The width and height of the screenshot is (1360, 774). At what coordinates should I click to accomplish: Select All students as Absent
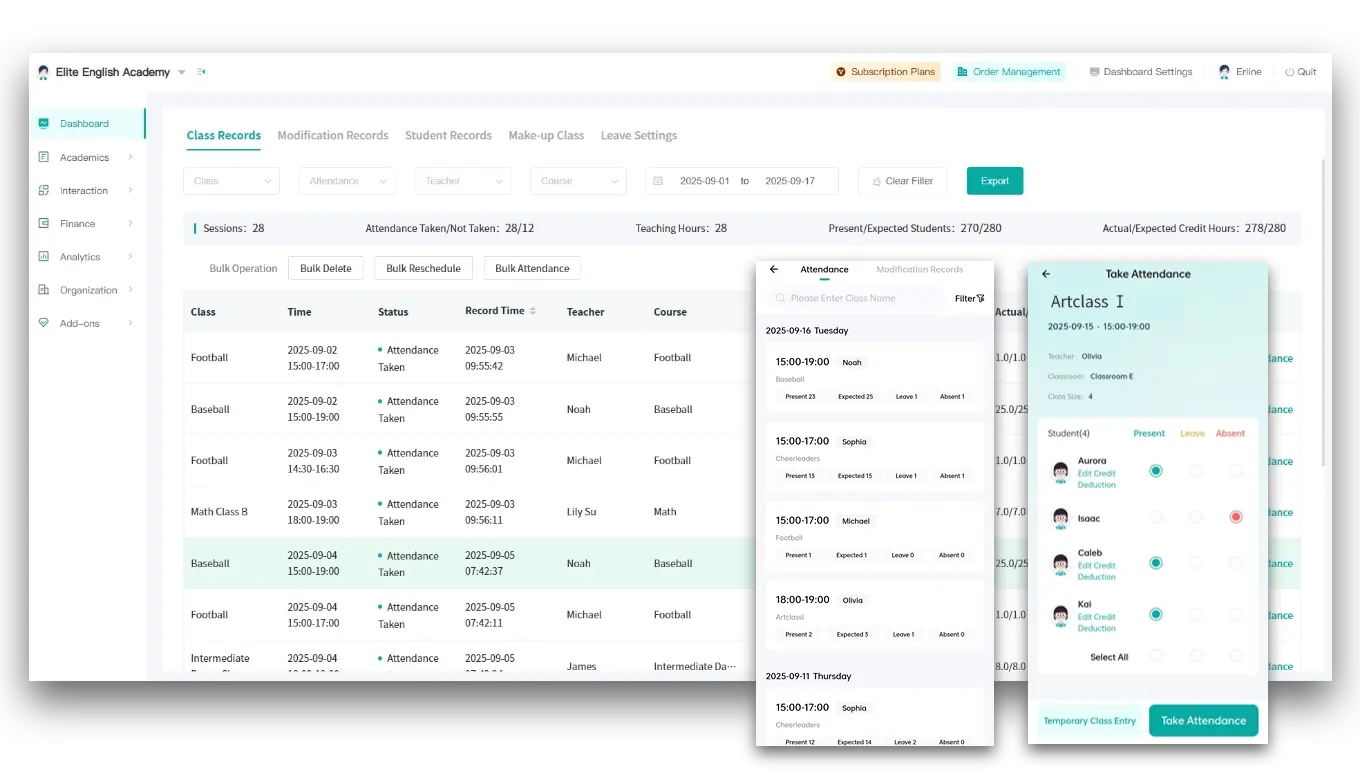1236,657
